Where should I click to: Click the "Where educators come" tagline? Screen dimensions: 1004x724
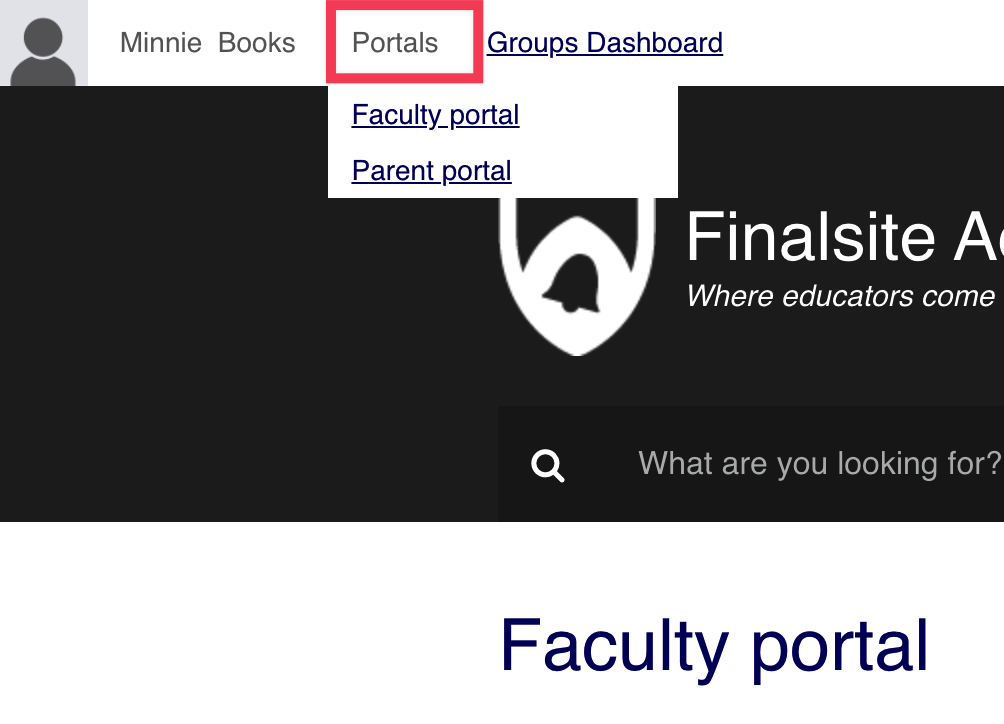point(840,296)
